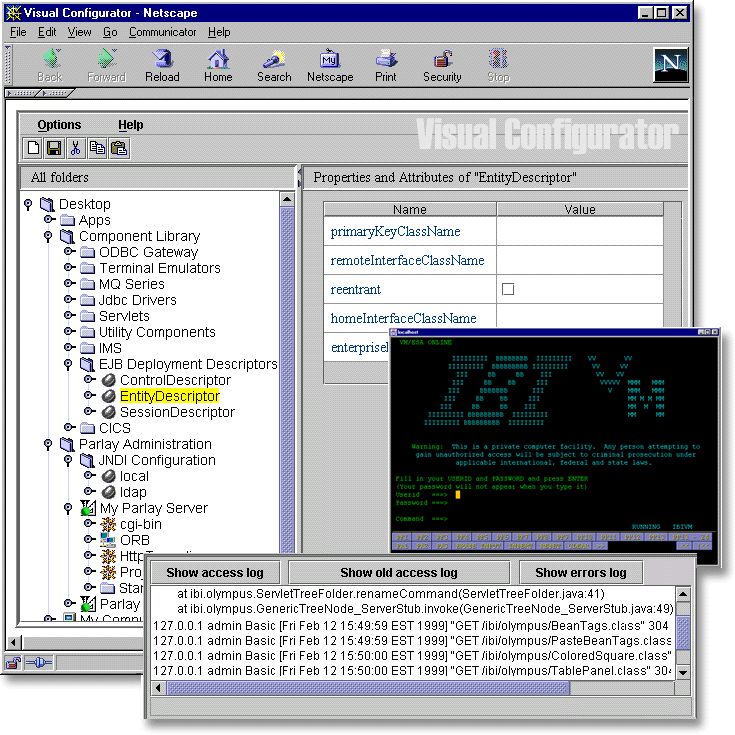The width and height of the screenshot is (735, 735).
Task: Create a new document in Visual Configurator
Action: tap(33, 148)
